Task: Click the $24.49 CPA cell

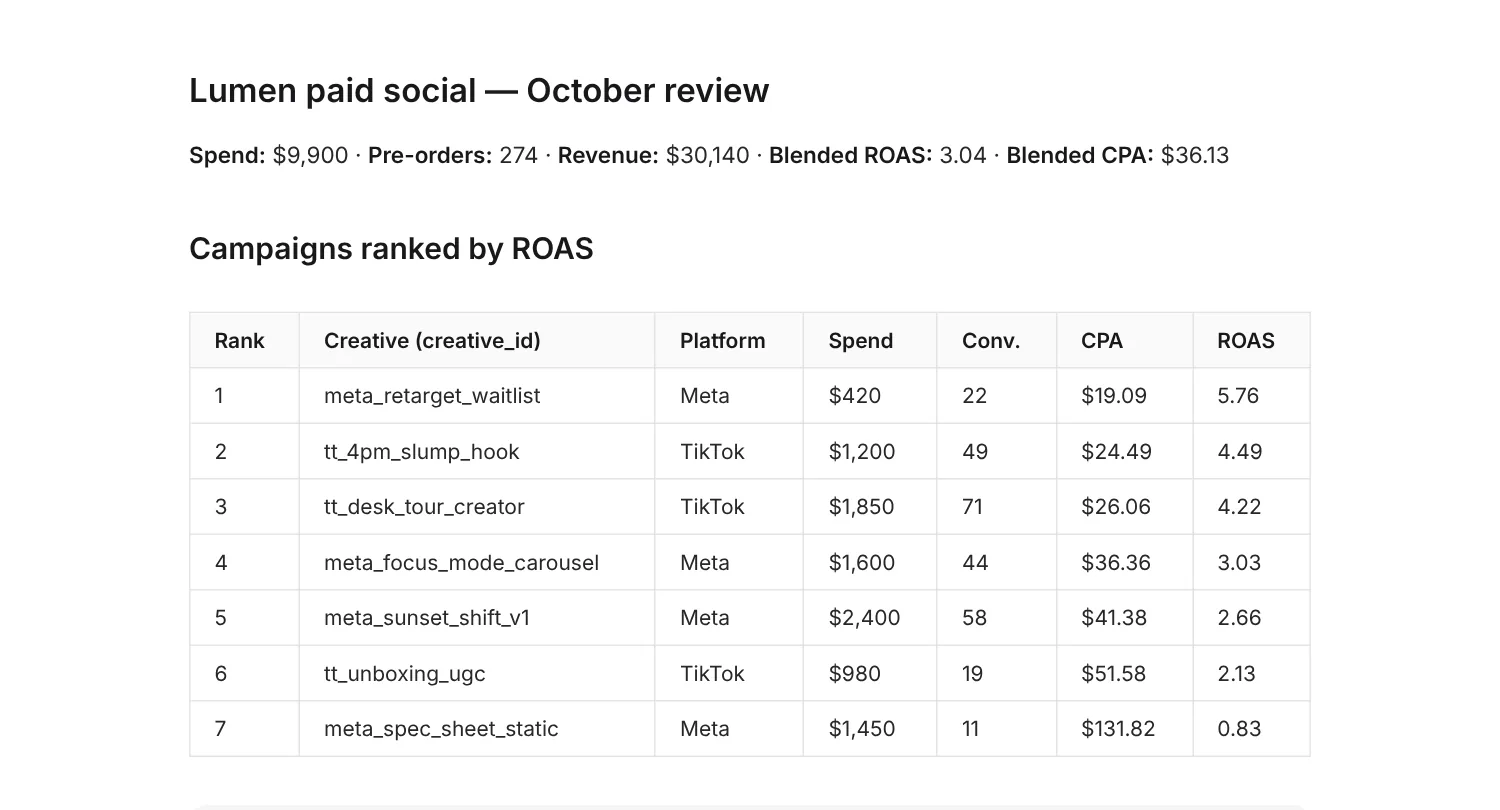Action: click(x=1125, y=451)
